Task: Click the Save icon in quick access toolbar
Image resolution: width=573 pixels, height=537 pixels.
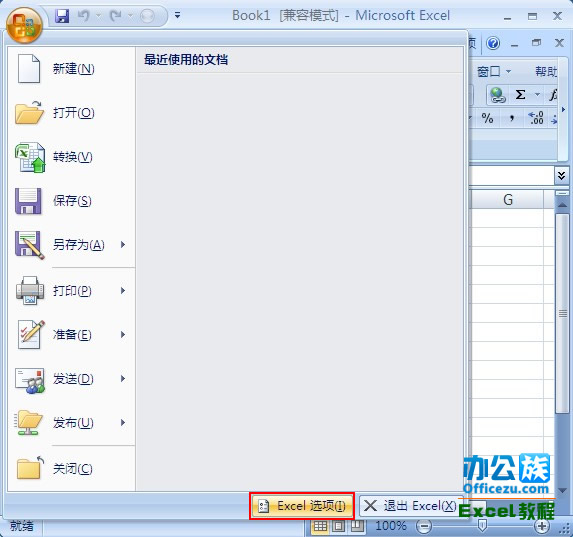Action: [62, 16]
